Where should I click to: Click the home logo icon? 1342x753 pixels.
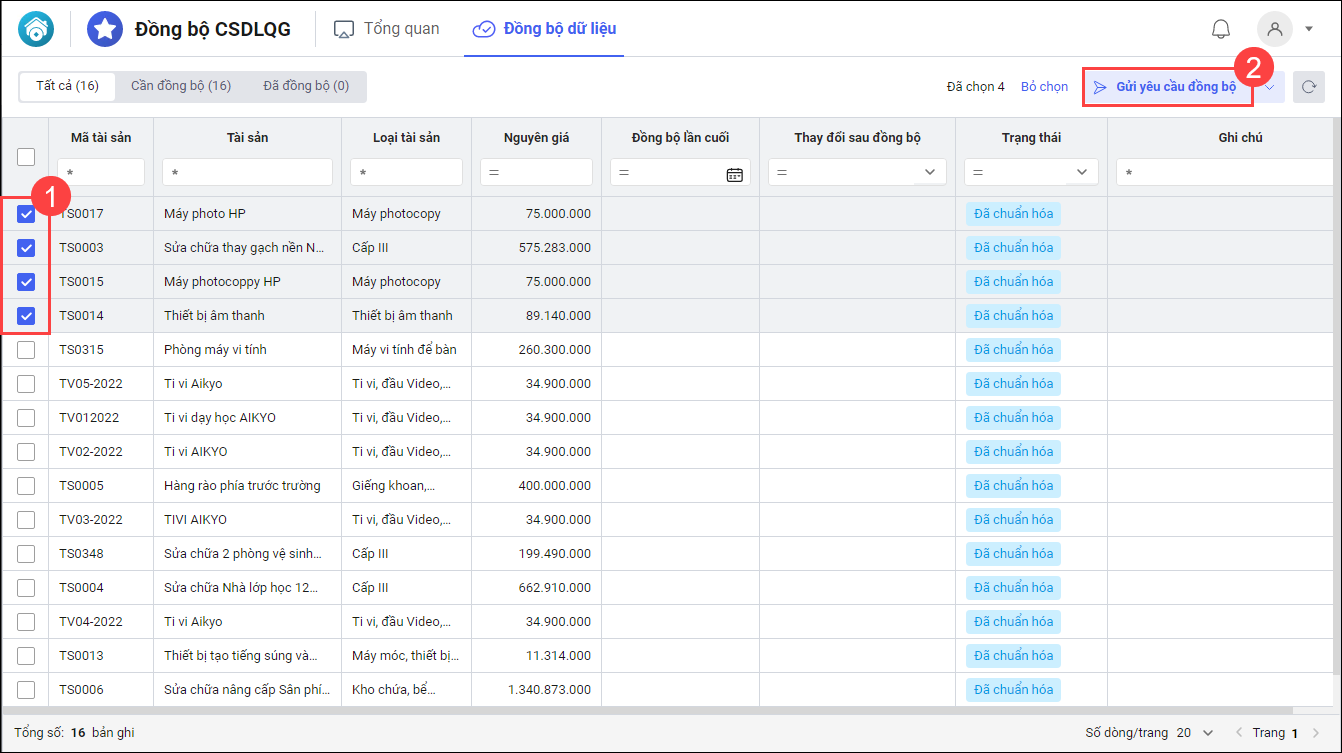(x=36, y=29)
